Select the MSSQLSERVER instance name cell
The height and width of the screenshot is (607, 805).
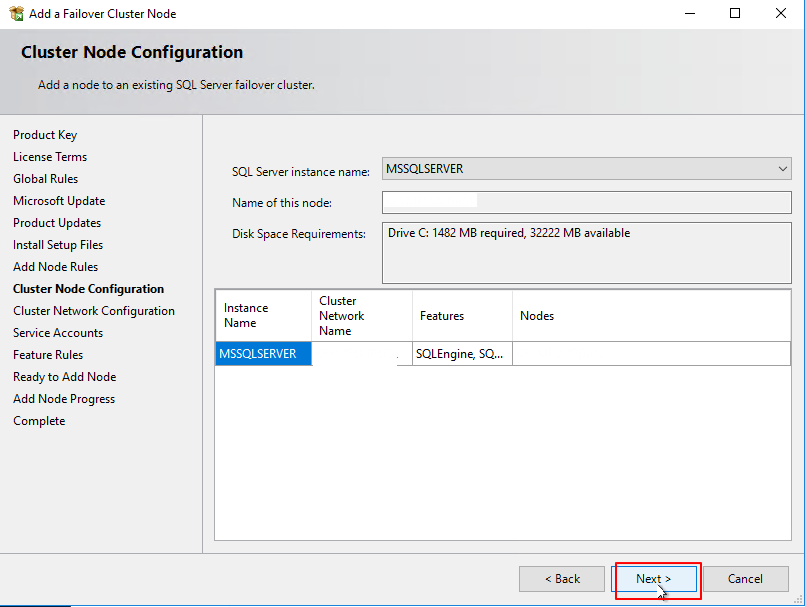tap(263, 354)
